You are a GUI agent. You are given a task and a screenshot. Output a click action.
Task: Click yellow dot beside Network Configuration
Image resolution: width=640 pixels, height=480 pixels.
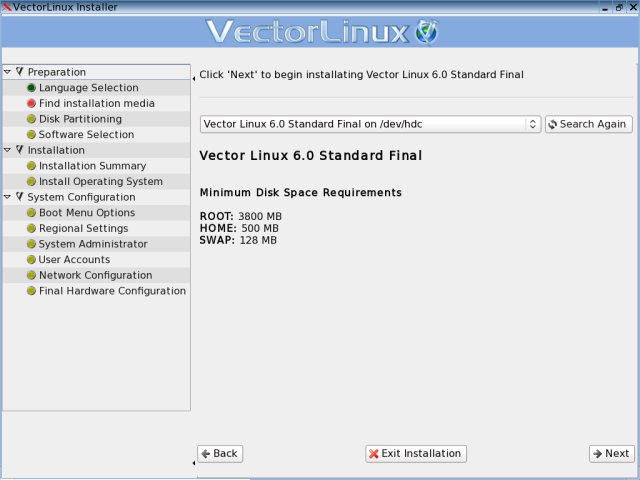(x=31, y=275)
